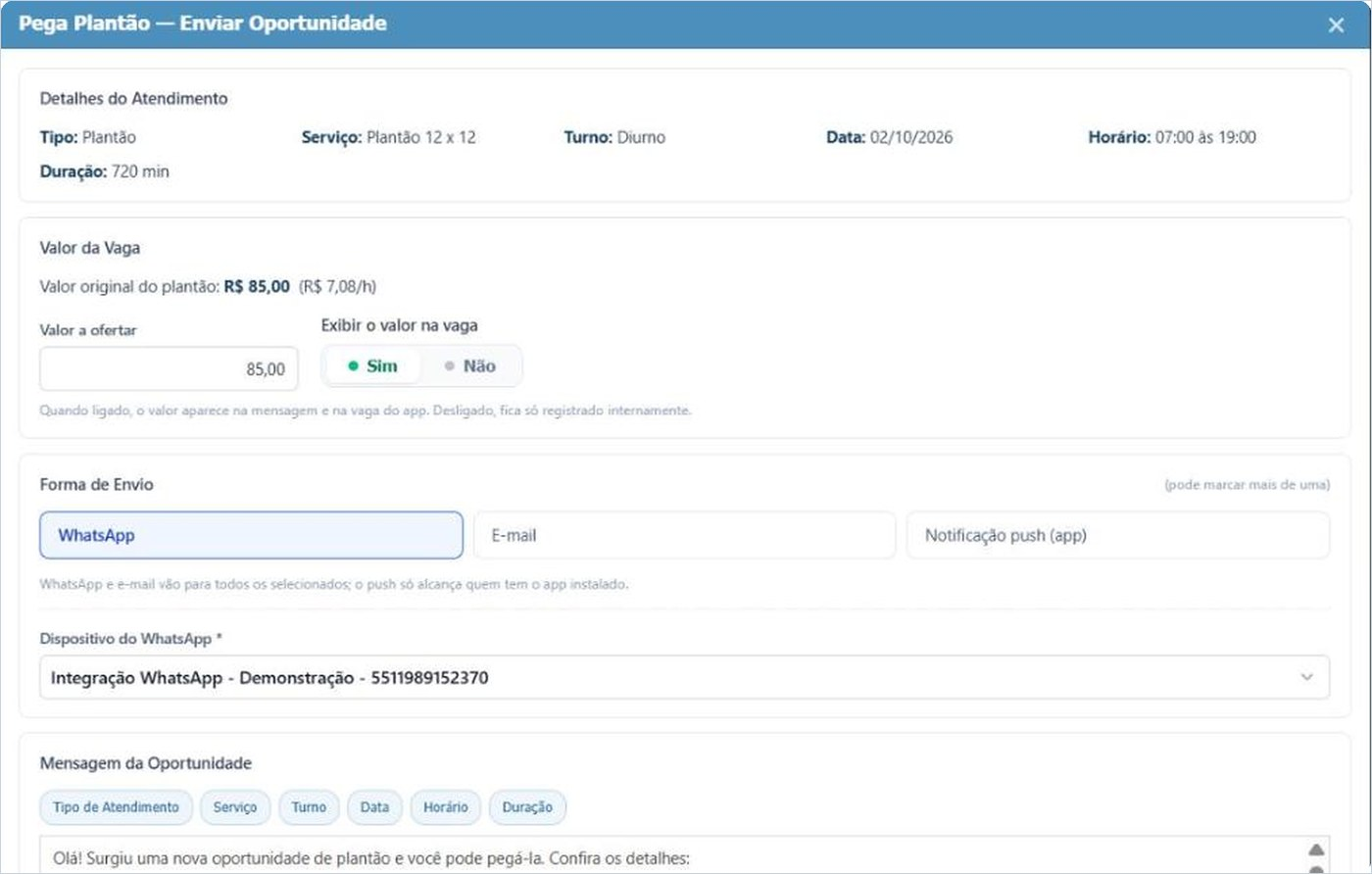Click the Turno value Diurno
This screenshot has height=874, width=1372.
point(641,137)
